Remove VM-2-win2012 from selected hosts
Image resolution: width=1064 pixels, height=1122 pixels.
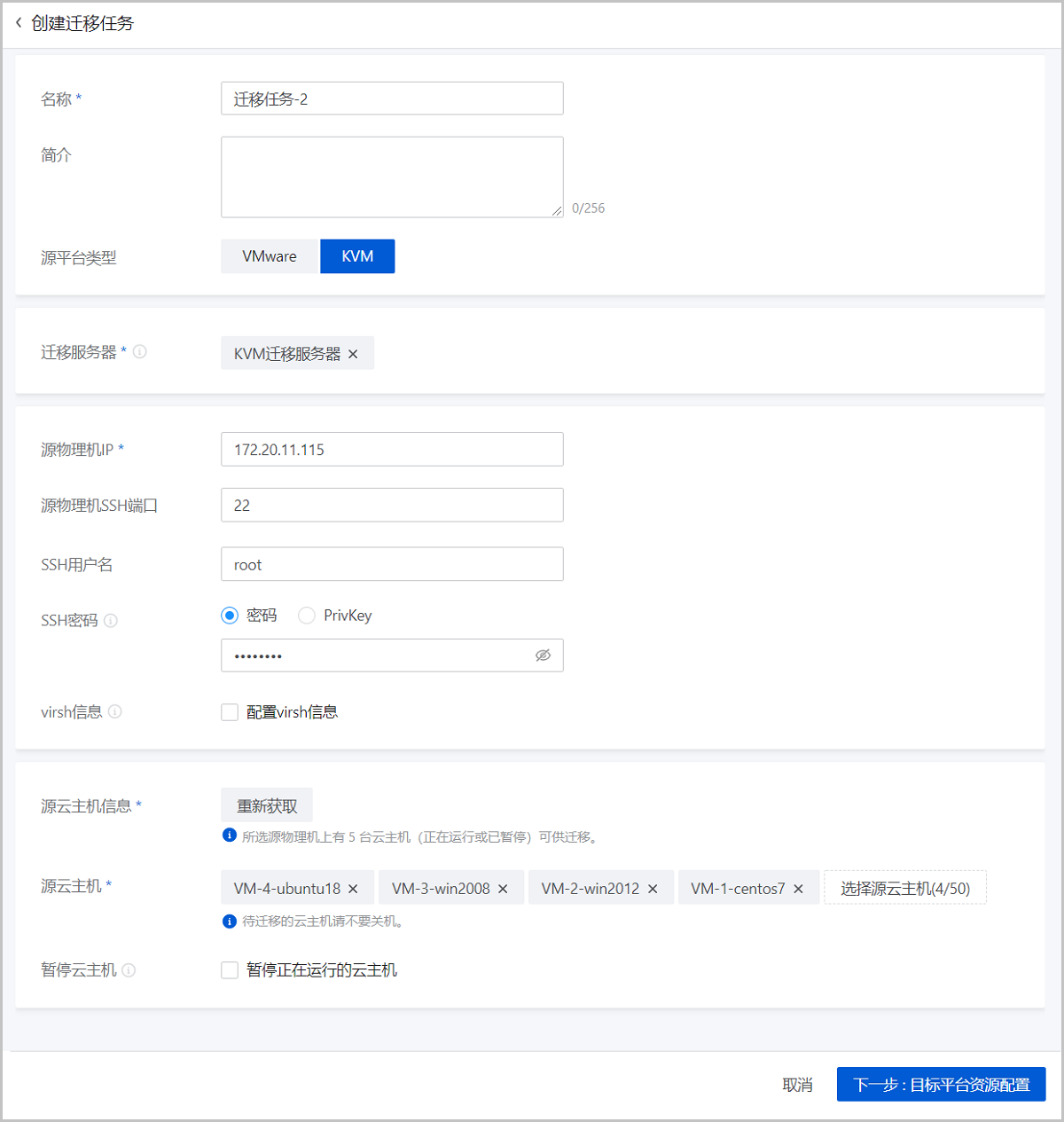click(653, 889)
